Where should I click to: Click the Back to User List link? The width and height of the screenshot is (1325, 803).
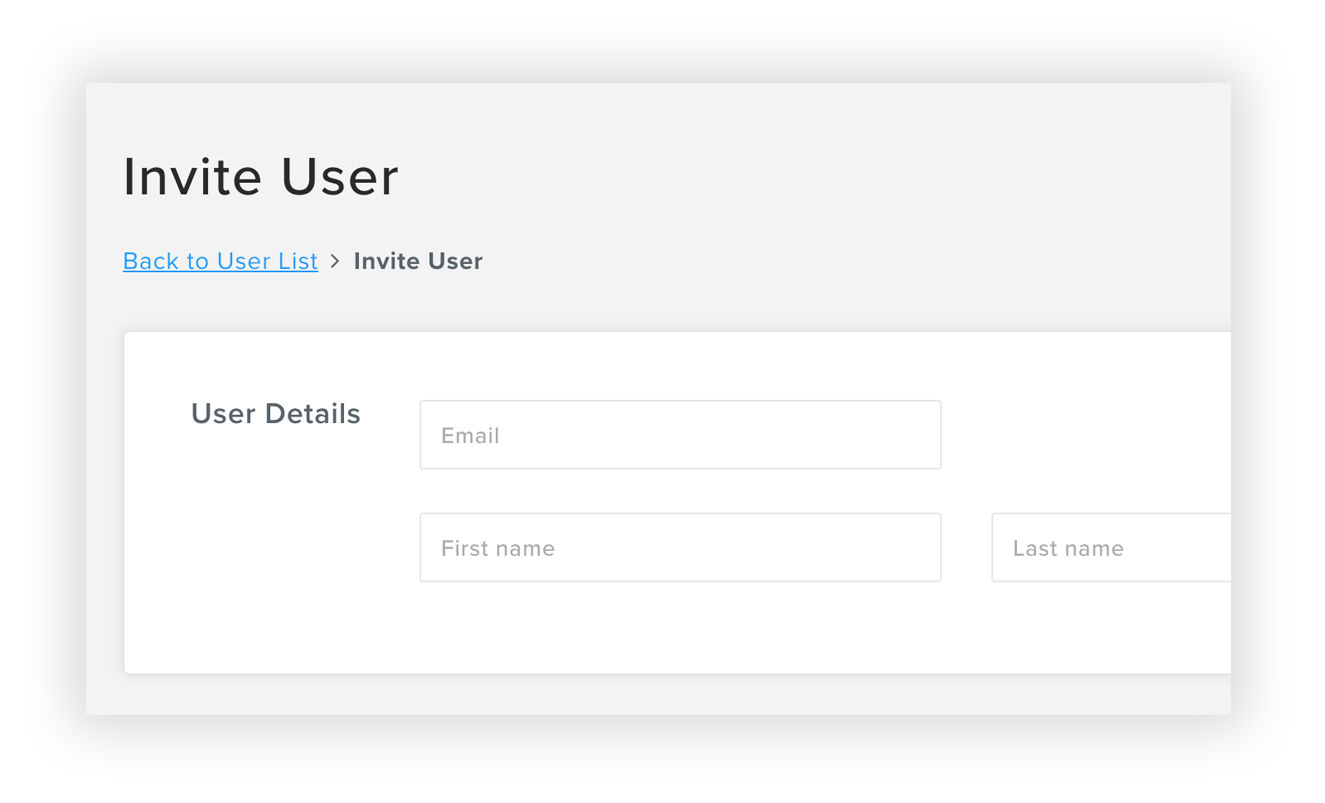pos(220,261)
